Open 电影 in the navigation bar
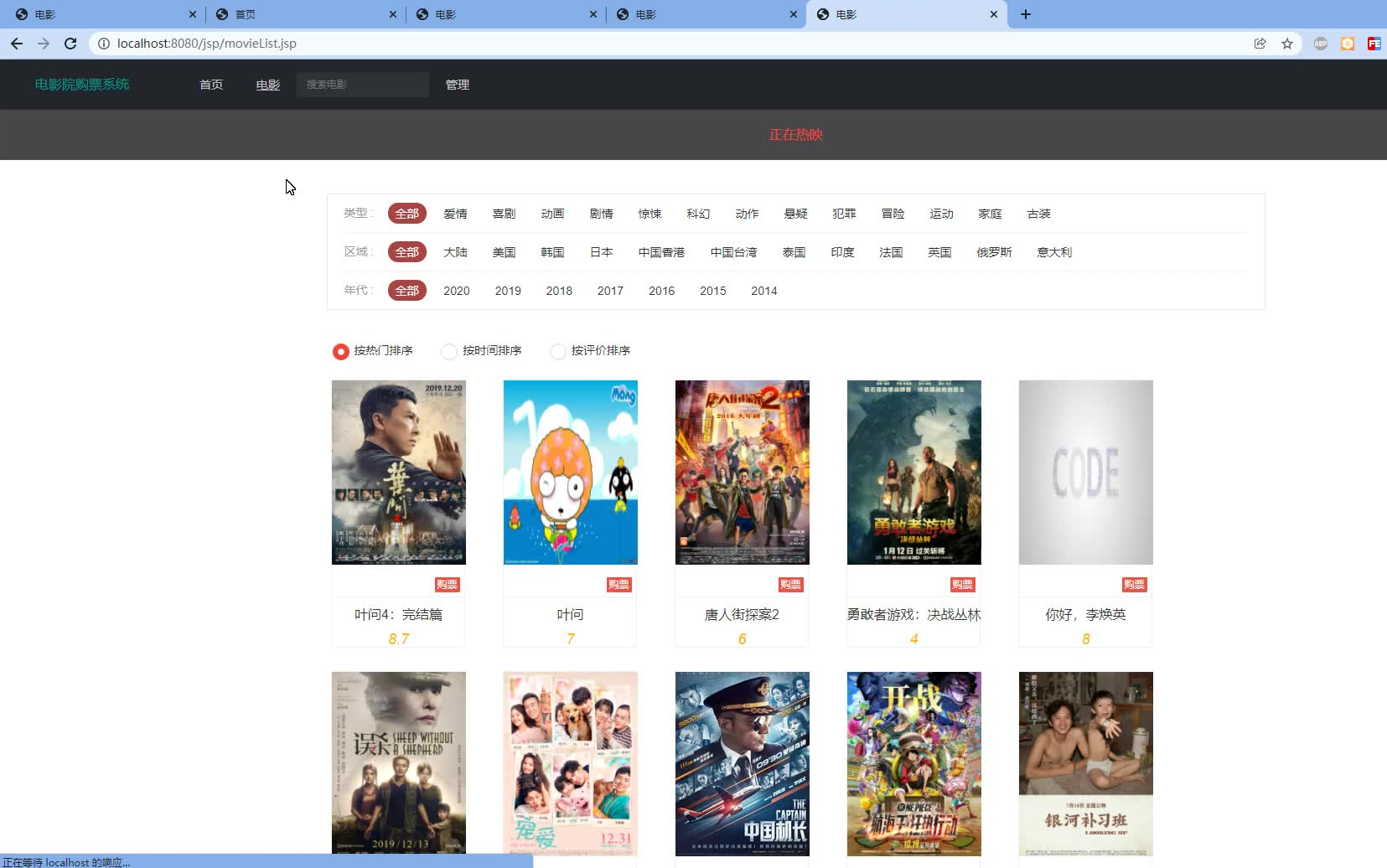The image size is (1387, 868). coord(268,85)
